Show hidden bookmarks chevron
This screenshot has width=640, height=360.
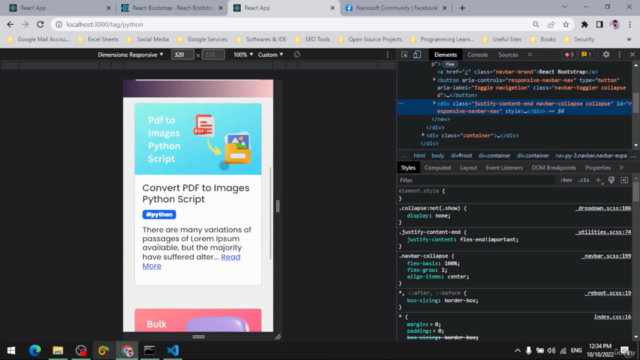(629, 39)
